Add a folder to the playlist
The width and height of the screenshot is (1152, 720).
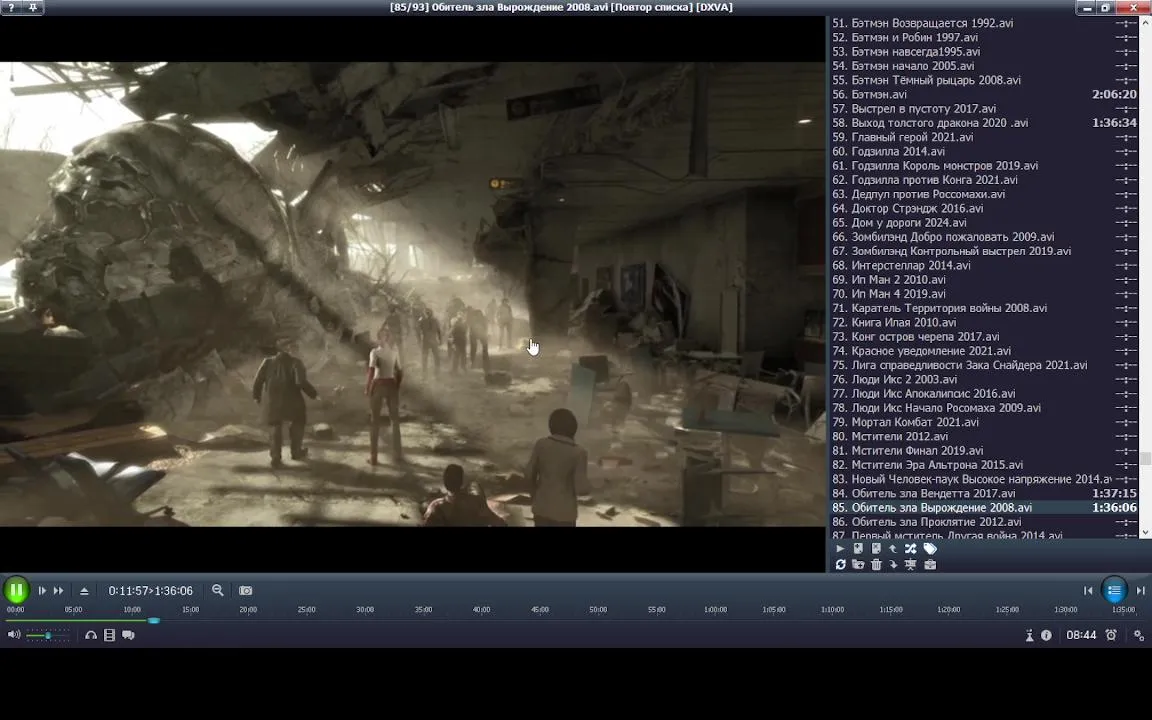point(858,564)
